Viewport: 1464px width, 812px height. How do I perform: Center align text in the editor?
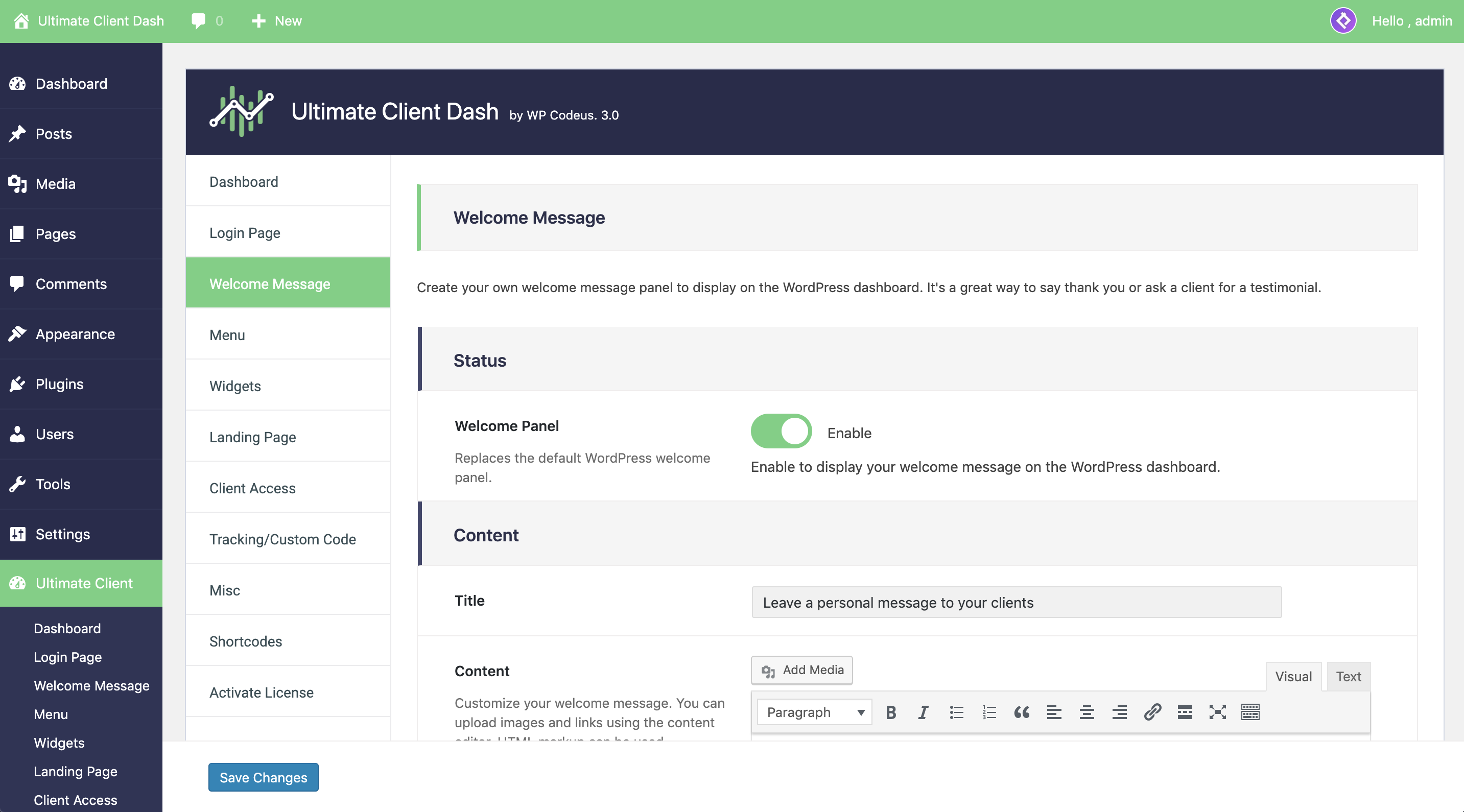(1087, 712)
